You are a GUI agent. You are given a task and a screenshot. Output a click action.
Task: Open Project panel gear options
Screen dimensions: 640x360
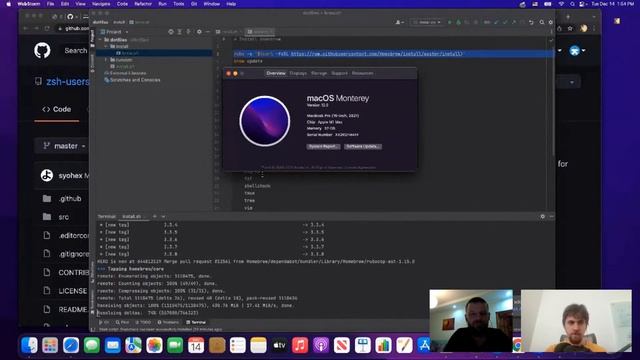click(x=199, y=32)
